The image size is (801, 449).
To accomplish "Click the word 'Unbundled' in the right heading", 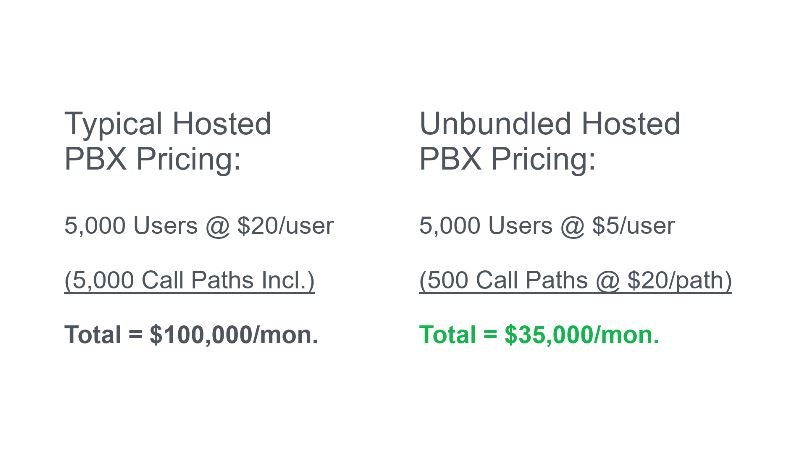I will tap(495, 124).
